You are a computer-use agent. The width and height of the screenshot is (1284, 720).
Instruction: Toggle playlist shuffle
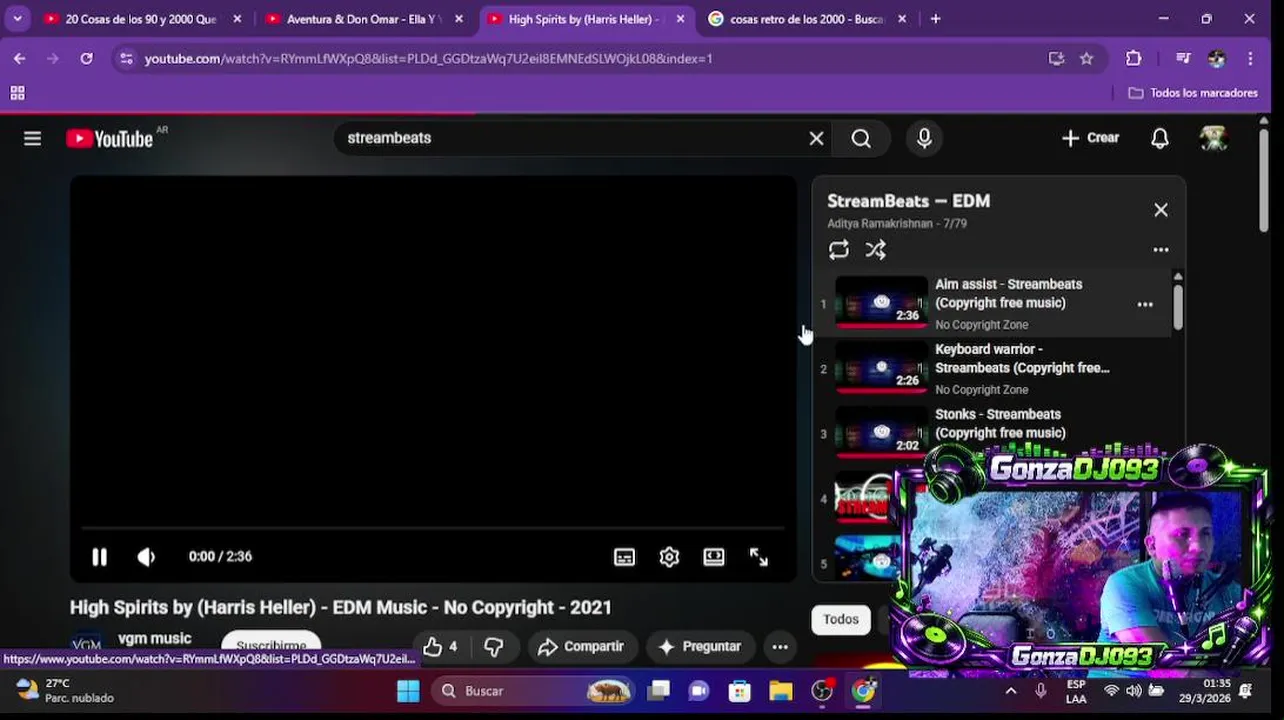(875, 250)
